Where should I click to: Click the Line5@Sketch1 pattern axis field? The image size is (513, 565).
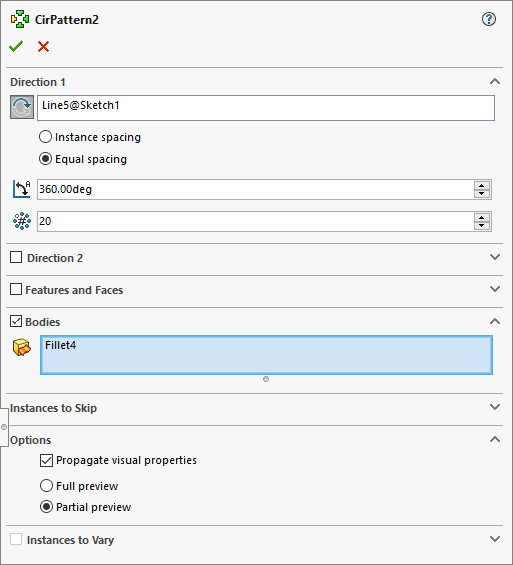[x=266, y=108]
